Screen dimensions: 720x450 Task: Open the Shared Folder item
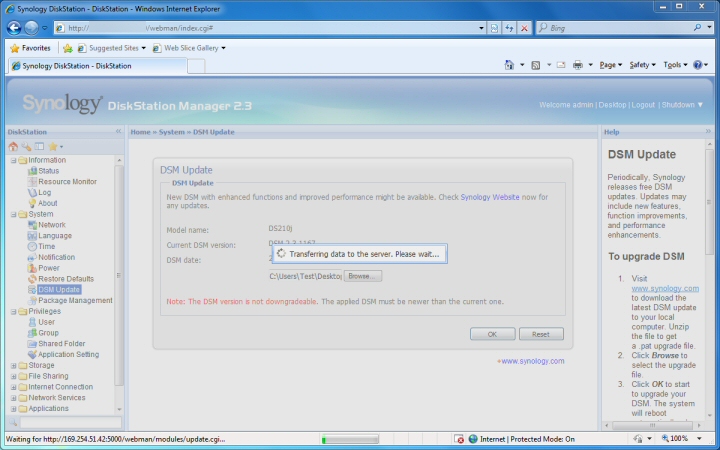point(62,343)
